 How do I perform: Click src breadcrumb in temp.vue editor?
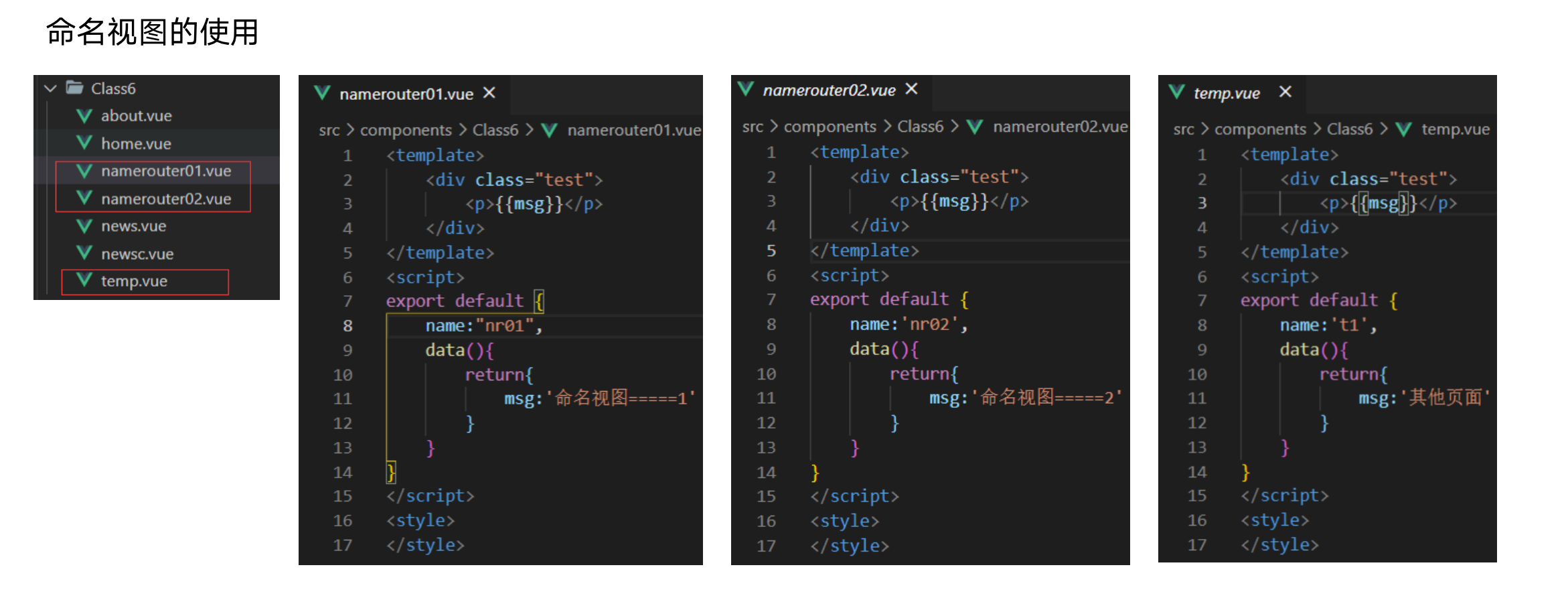tap(1184, 130)
